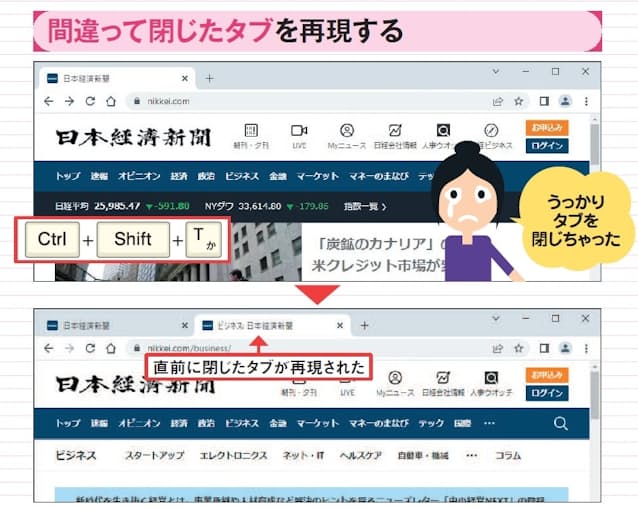Image resolution: width=638 pixels, height=508 pixels.
Task: Click the nikkei.com/business/ address bar in the bottom window
Action: [307, 348]
